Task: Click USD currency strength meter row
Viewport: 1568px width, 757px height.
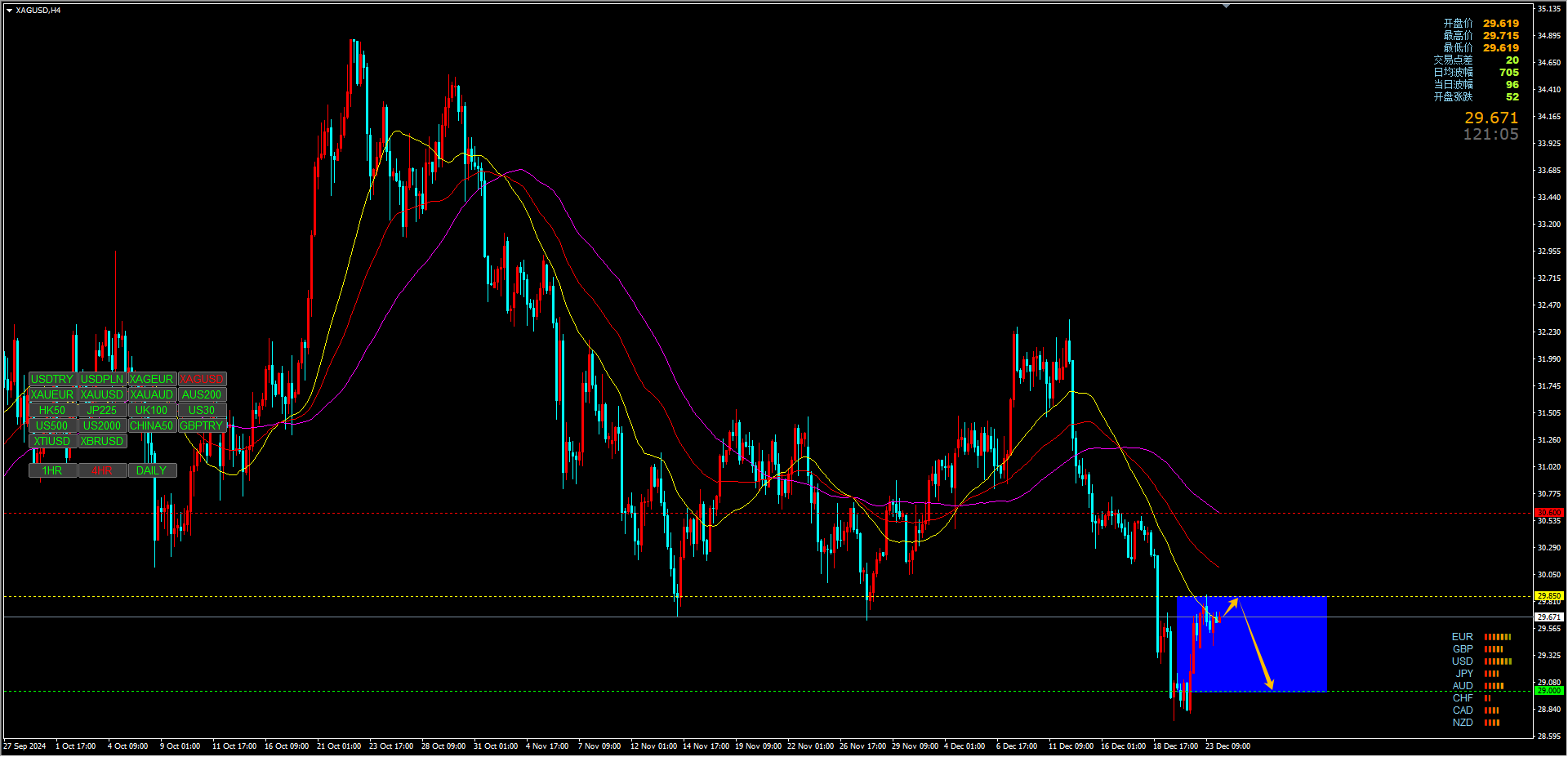Action: 1481,661
